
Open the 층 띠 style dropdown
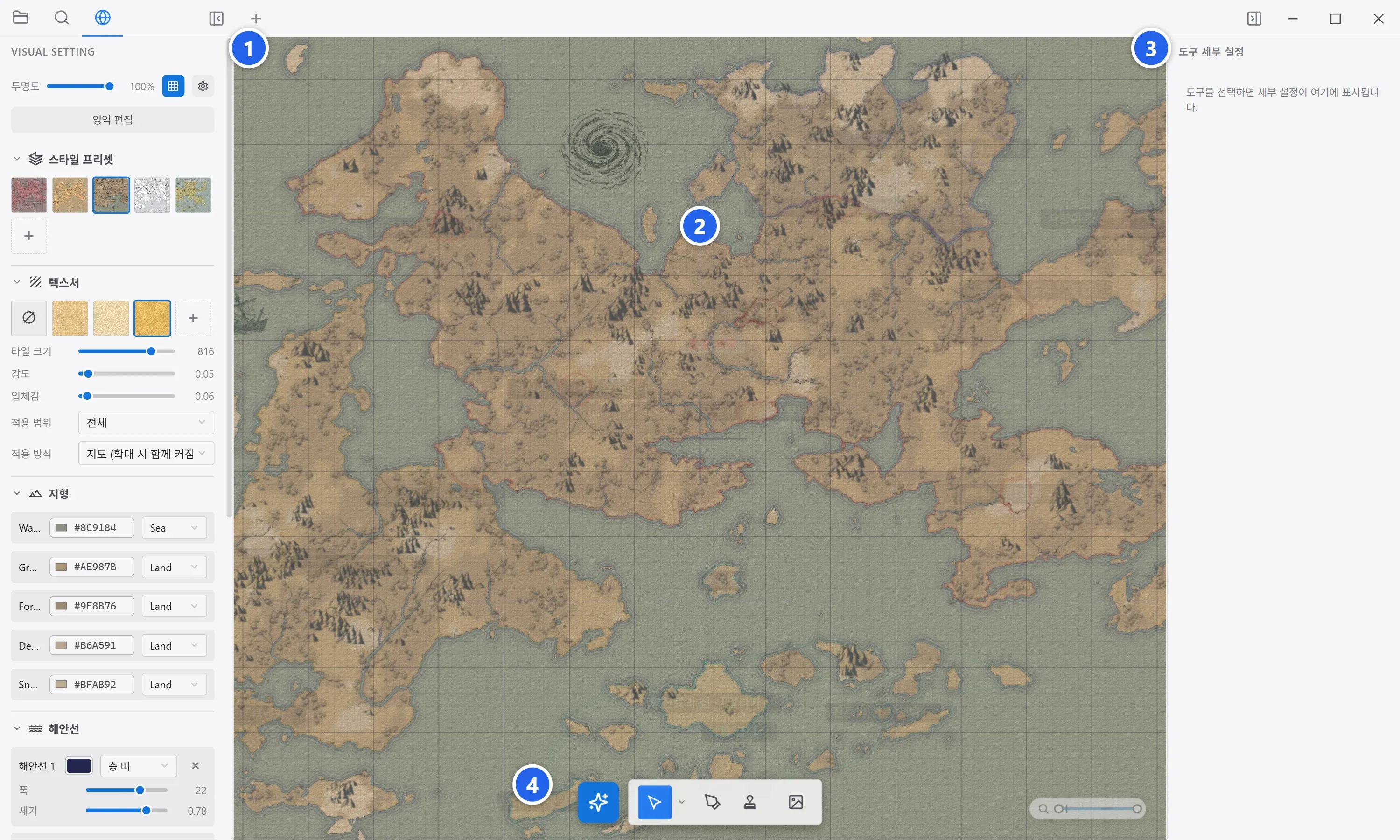[139, 766]
